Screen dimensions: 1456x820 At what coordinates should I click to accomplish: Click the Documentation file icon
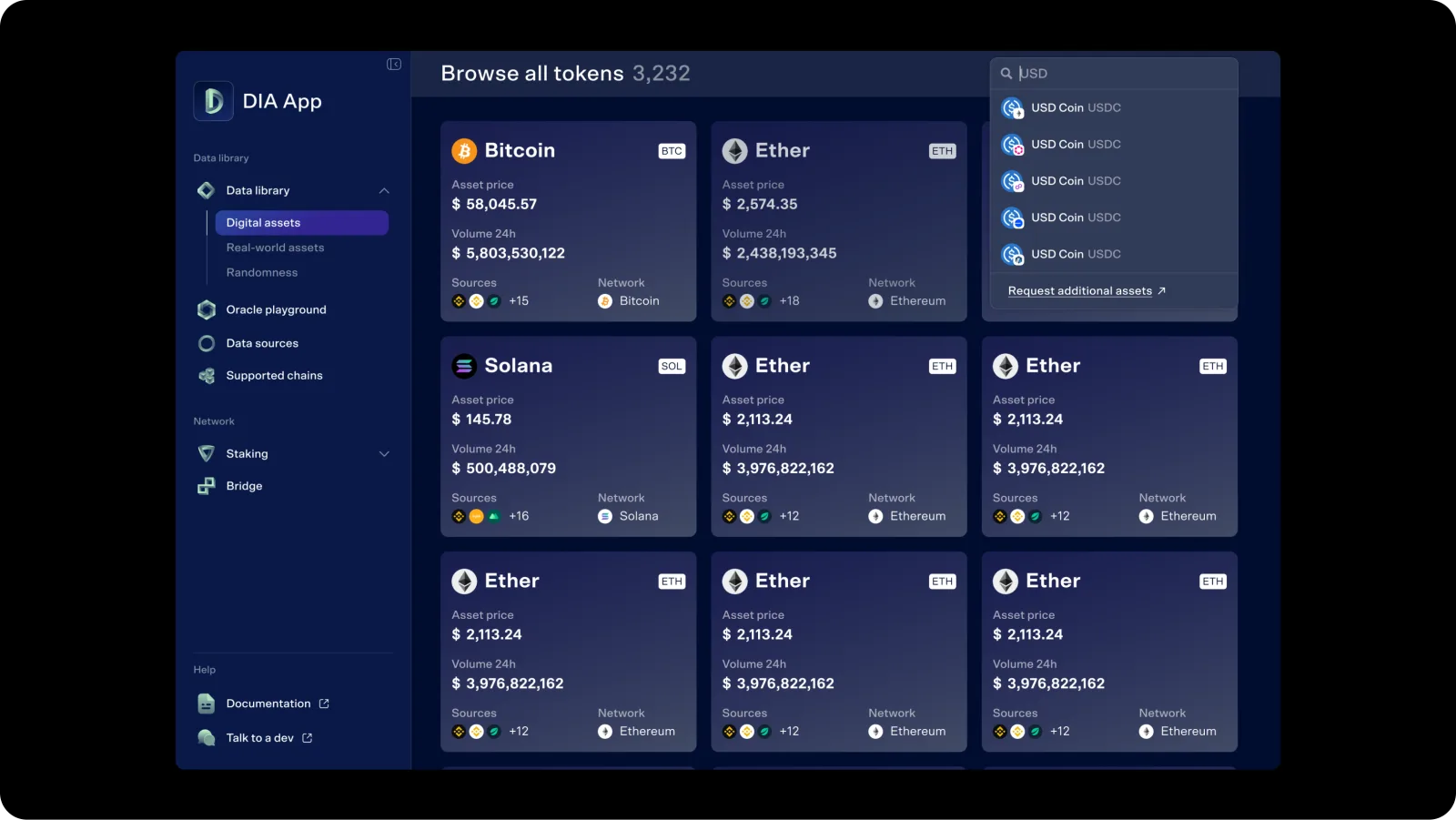207,704
